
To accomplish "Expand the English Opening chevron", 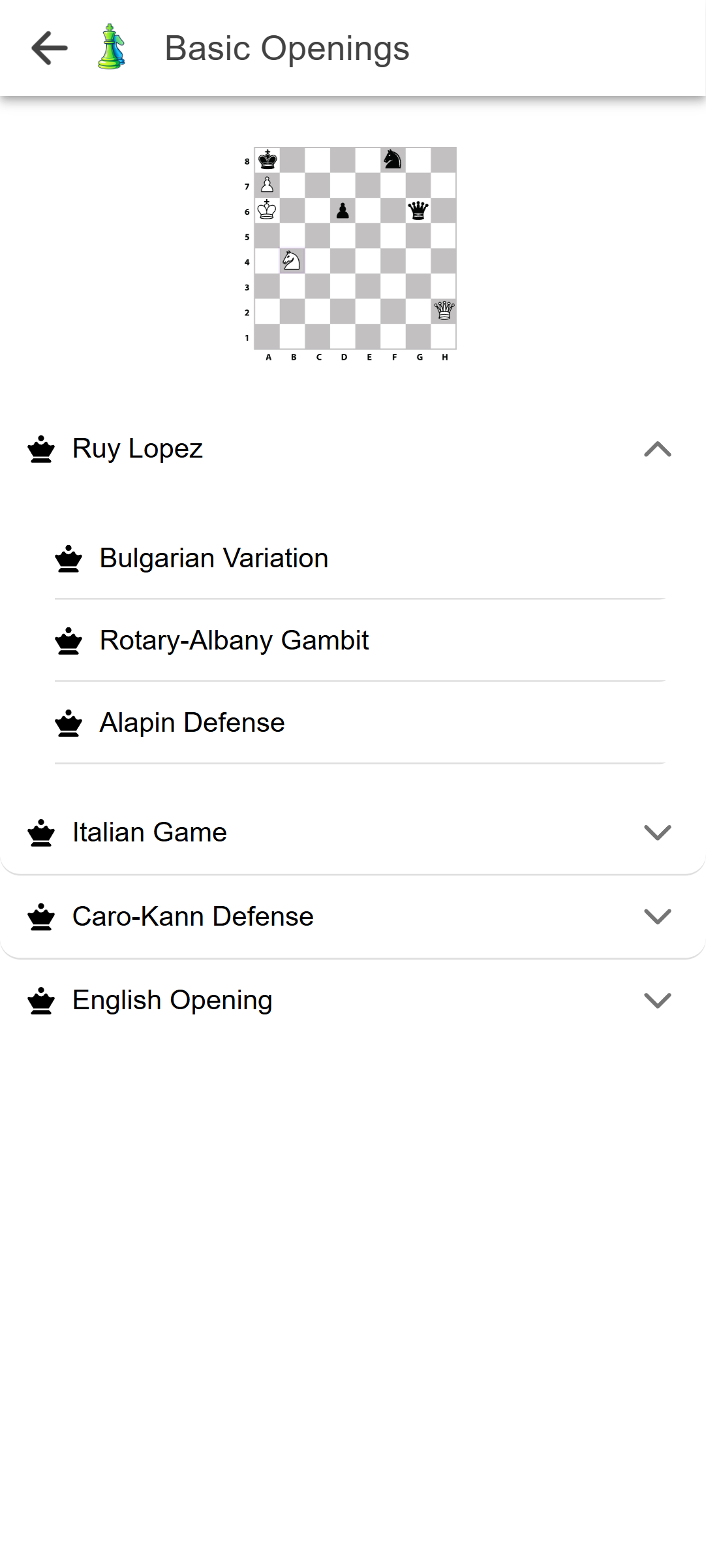I will pyautogui.click(x=657, y=1001).
